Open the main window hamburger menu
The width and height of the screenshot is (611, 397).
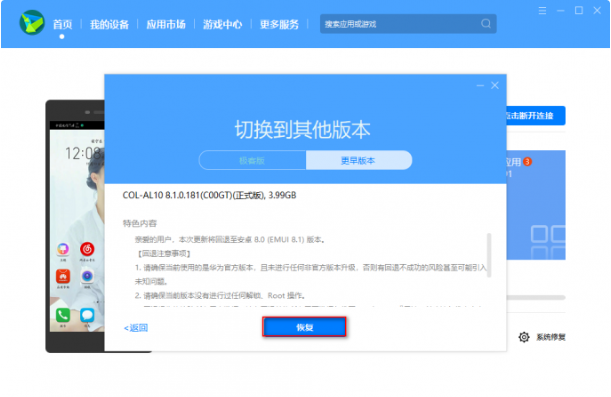(x=542, y=11)
